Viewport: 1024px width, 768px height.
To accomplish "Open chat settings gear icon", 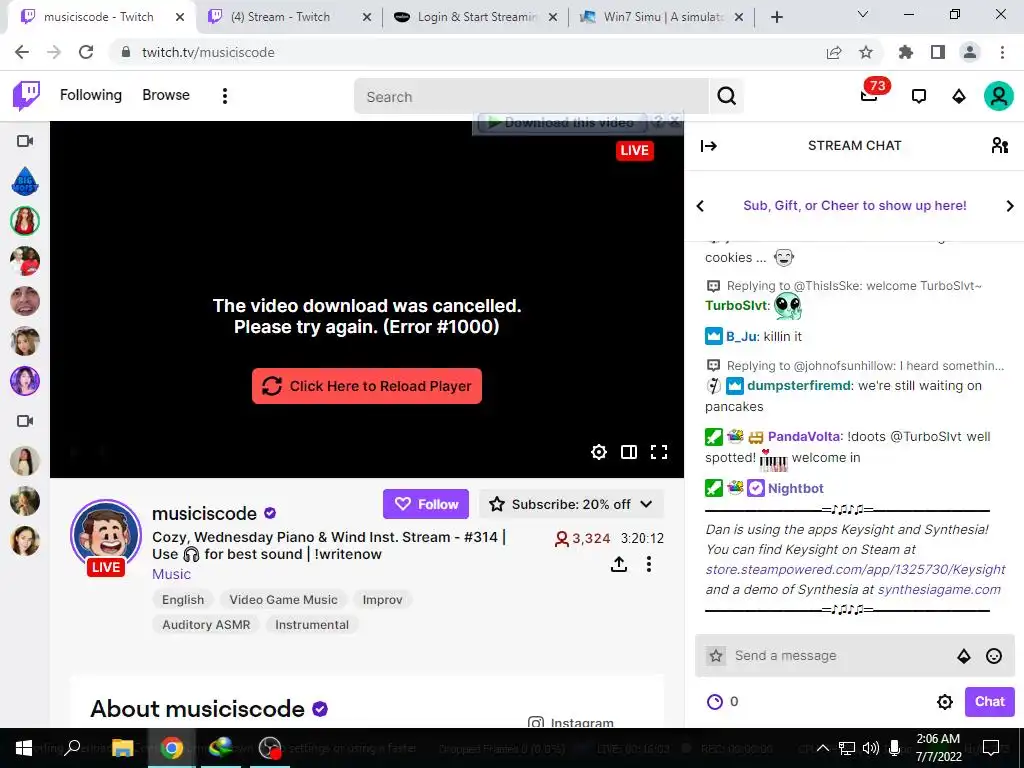I will 944,702.
